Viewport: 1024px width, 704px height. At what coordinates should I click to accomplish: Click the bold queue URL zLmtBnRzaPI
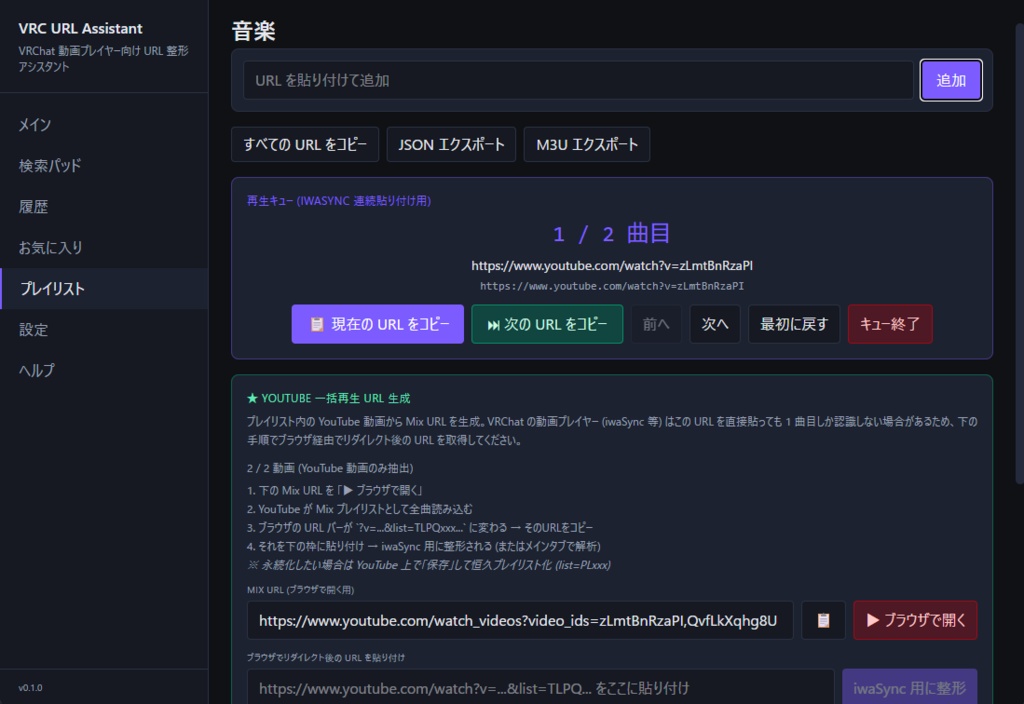[x=612, y=265]
